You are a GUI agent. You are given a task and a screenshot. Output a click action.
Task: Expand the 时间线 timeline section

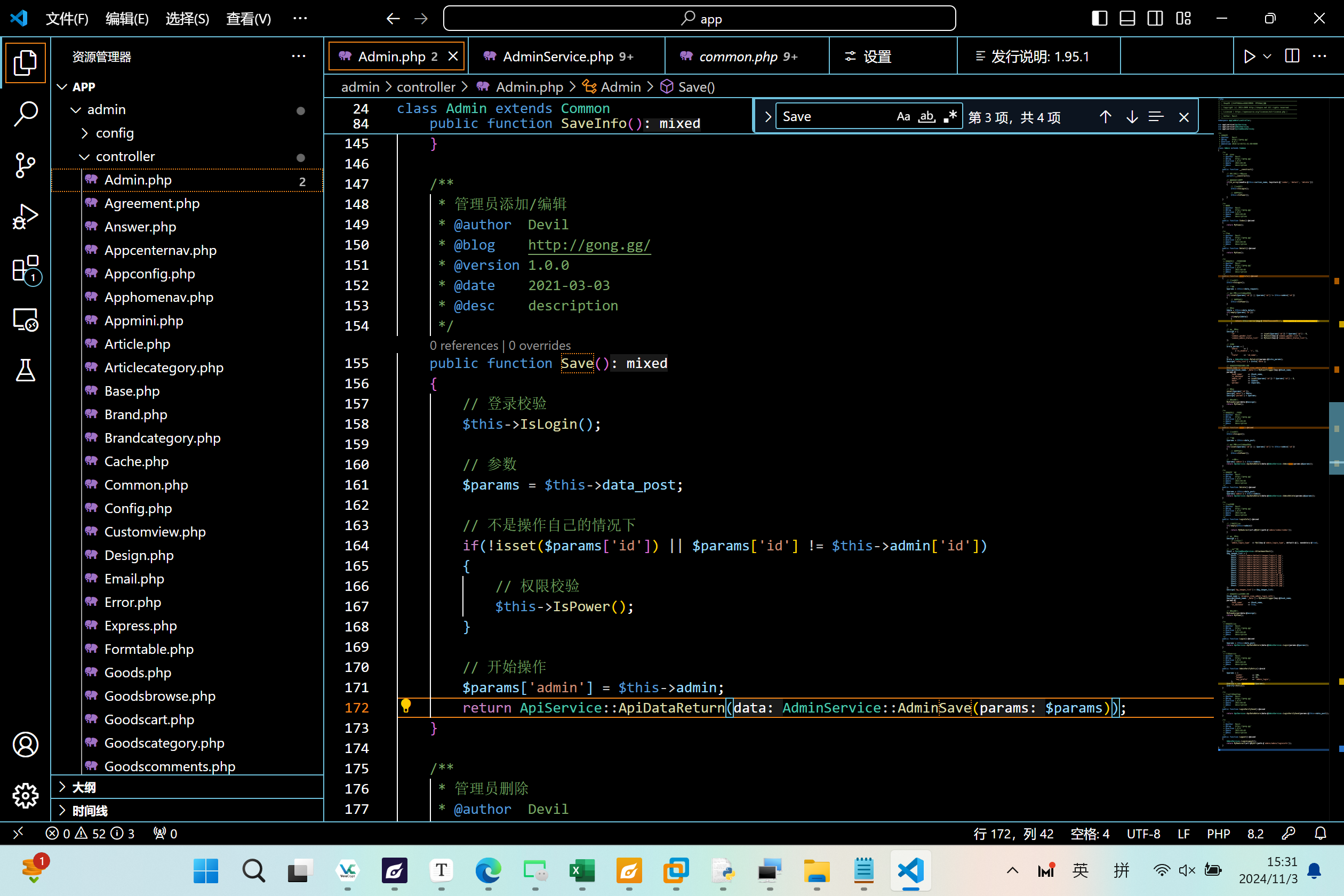click(x=188, y=811)
